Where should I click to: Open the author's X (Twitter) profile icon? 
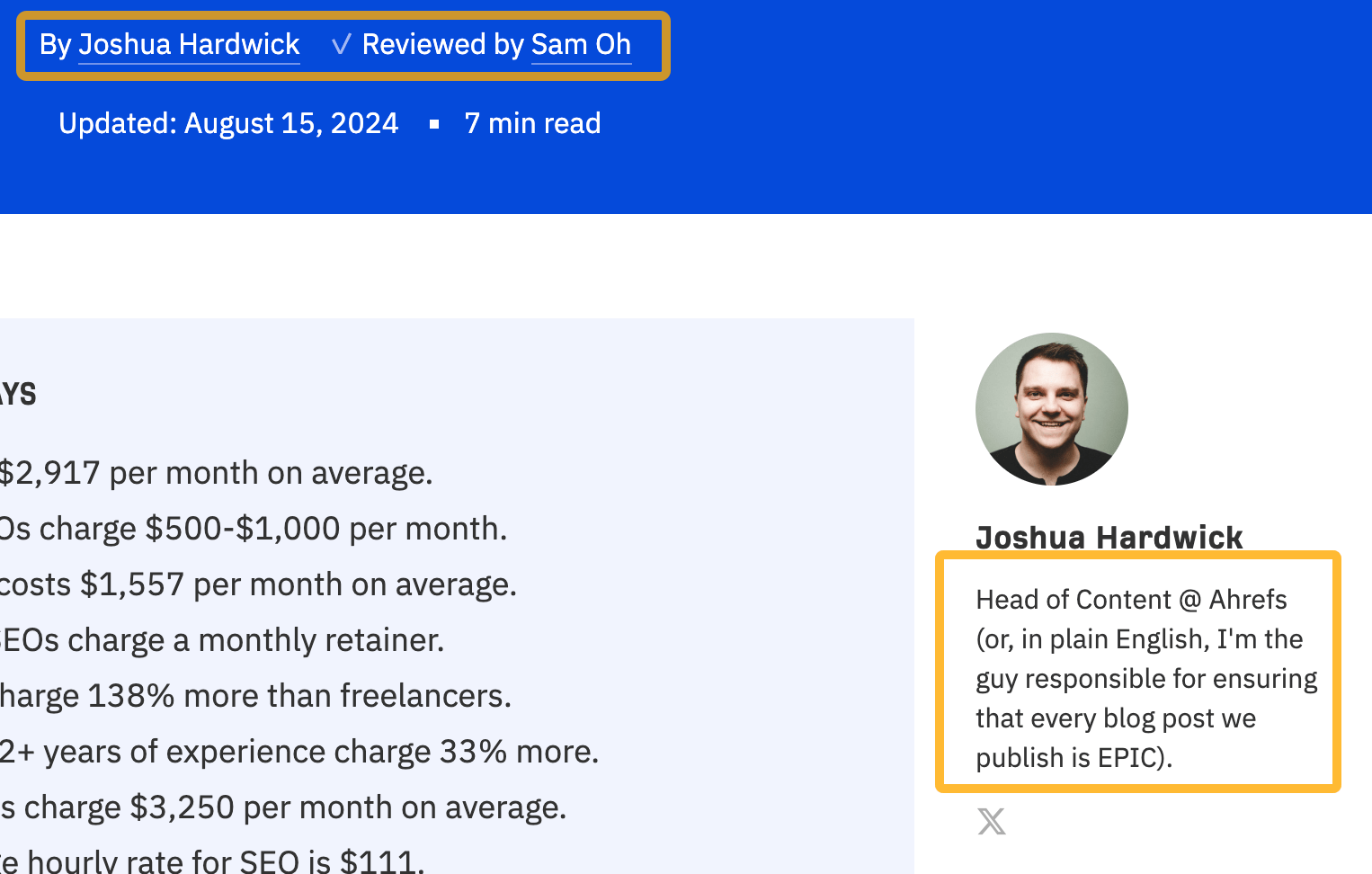pos(992,821)
